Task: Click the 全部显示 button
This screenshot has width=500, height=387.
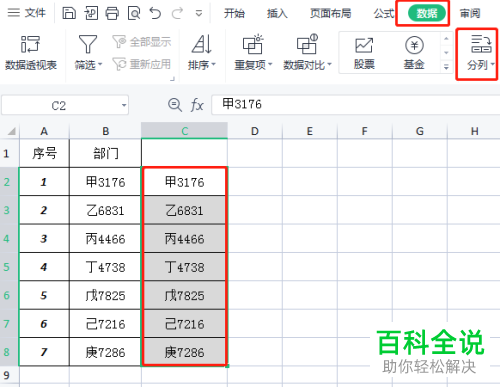Action: (142, 42)
